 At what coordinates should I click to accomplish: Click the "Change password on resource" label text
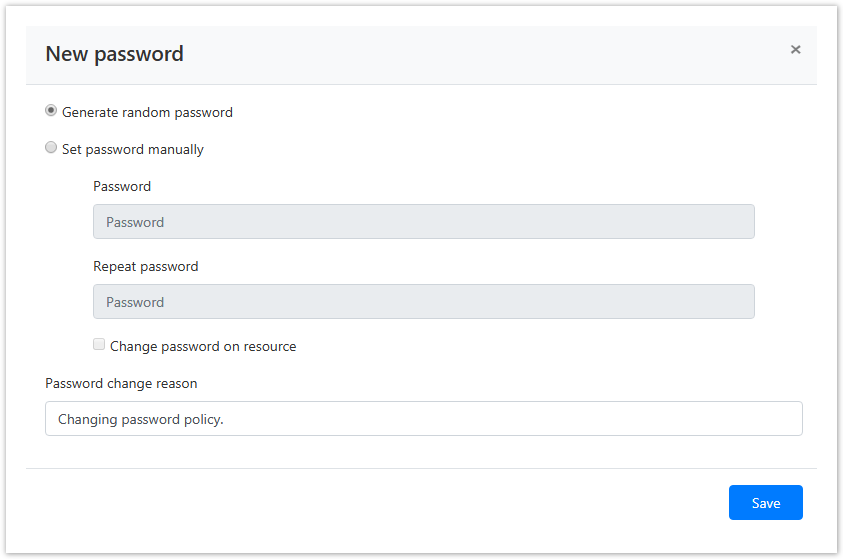[x=203, y=347]
